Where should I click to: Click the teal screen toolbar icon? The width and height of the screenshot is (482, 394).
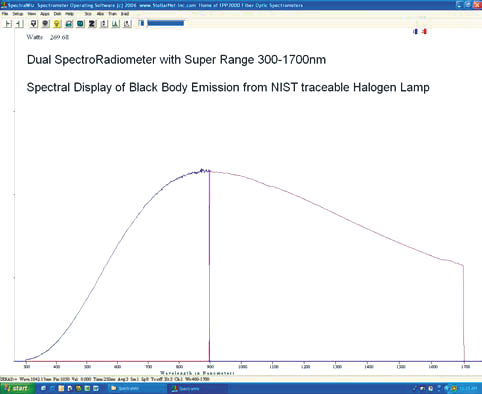click(x=80, y=23)
